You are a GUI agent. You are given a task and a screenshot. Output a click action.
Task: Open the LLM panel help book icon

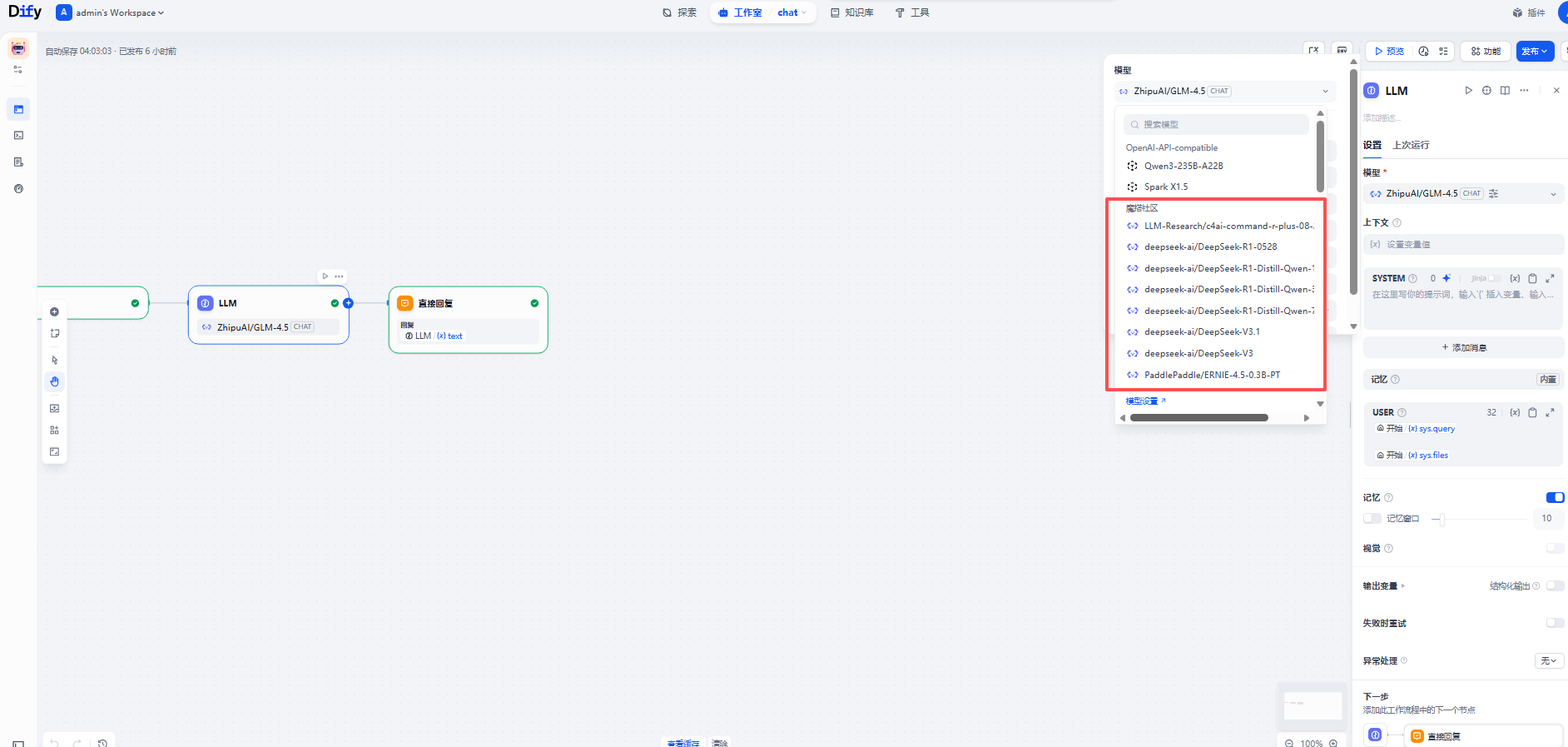click(x=1506, y=90)
